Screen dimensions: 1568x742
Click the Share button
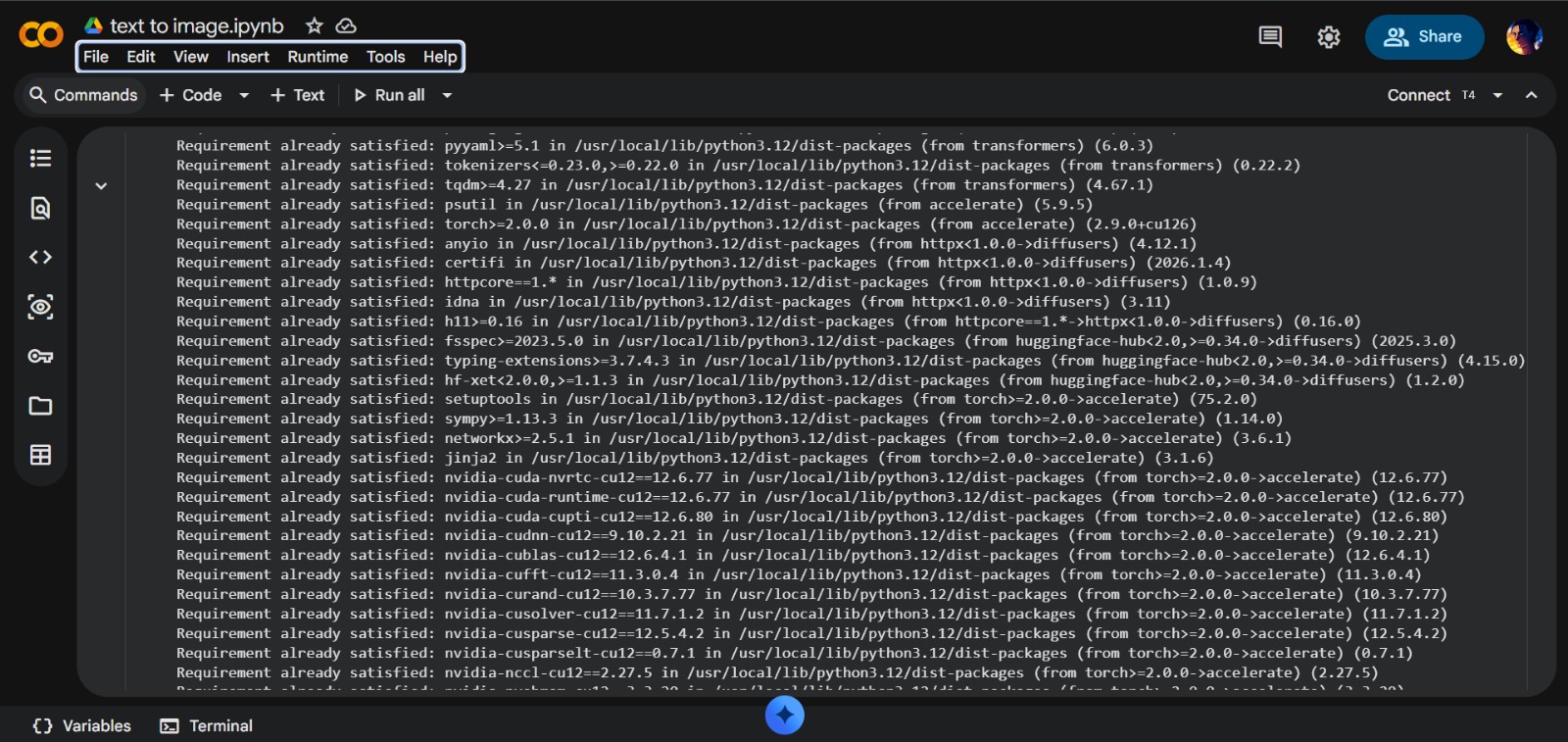click(x=1423, y=37)
